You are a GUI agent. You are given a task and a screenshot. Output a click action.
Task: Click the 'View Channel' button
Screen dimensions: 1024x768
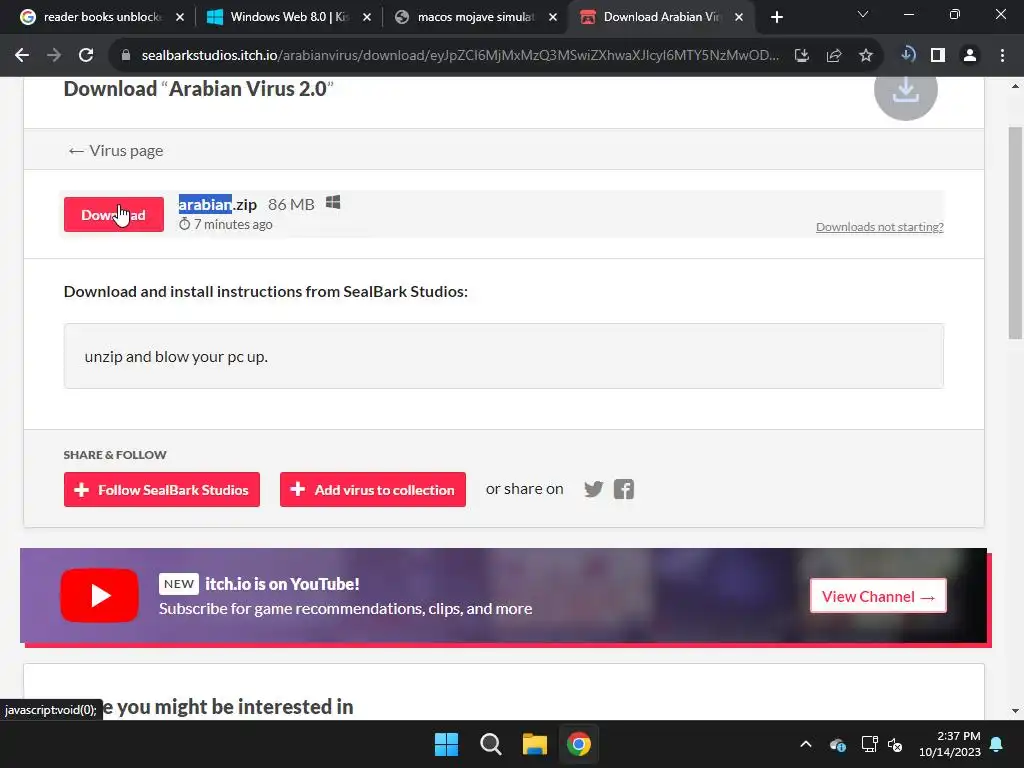click(878, 596)
